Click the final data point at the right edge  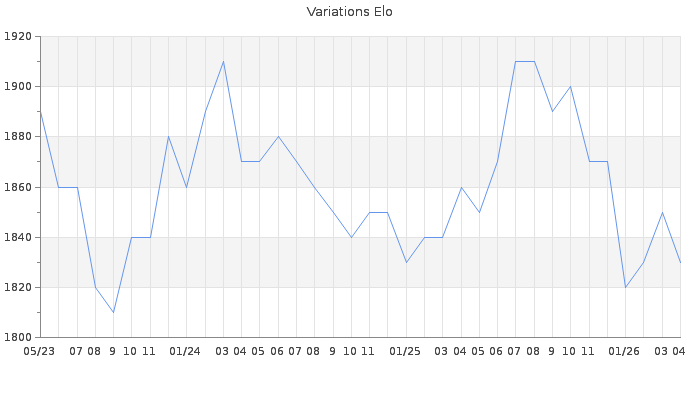(x=680, y=262)
